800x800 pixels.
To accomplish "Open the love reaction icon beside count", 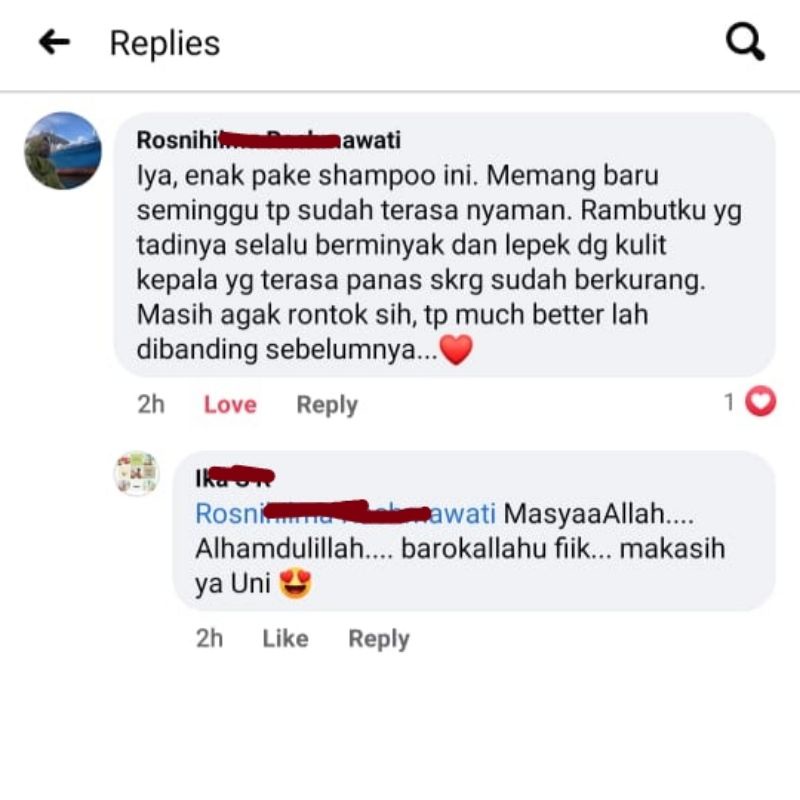I will (x=760, y=402).
